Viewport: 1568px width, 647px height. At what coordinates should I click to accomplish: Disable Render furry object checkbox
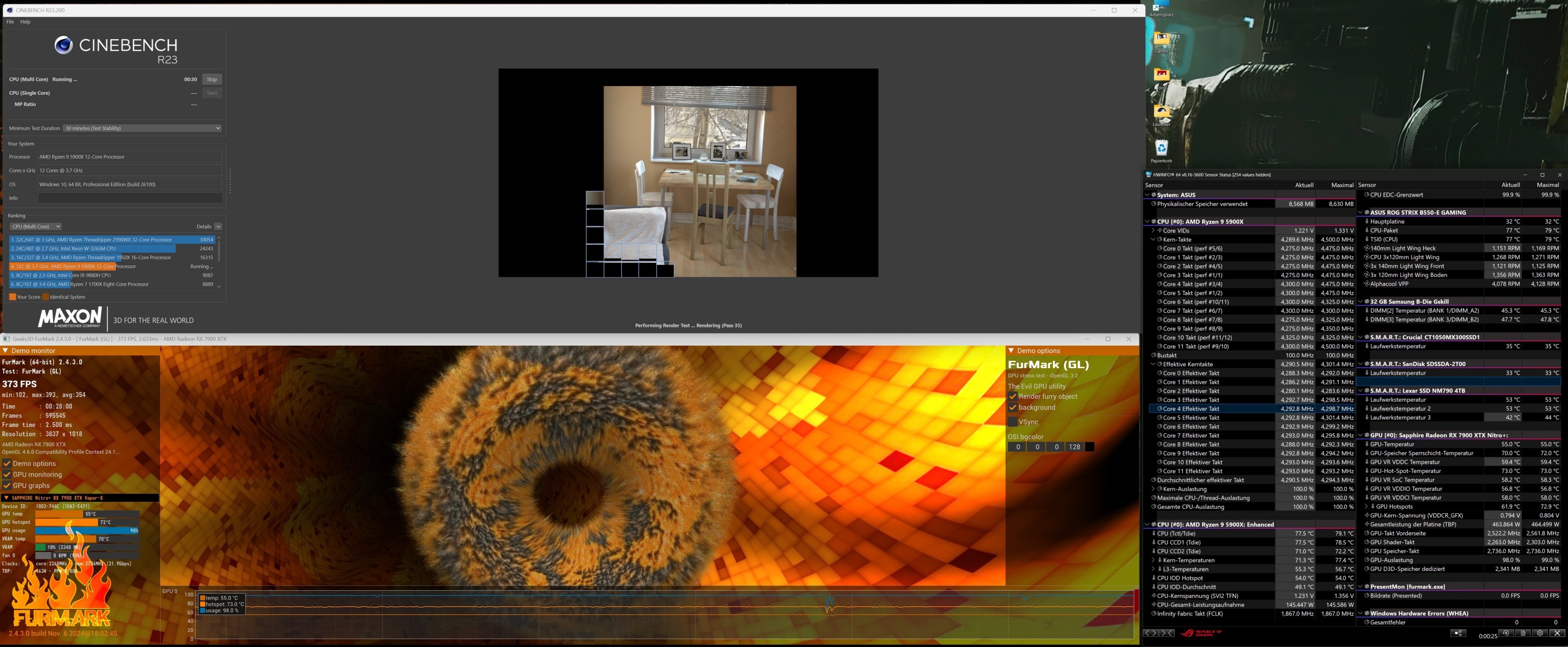click(x=1013, y=396)
